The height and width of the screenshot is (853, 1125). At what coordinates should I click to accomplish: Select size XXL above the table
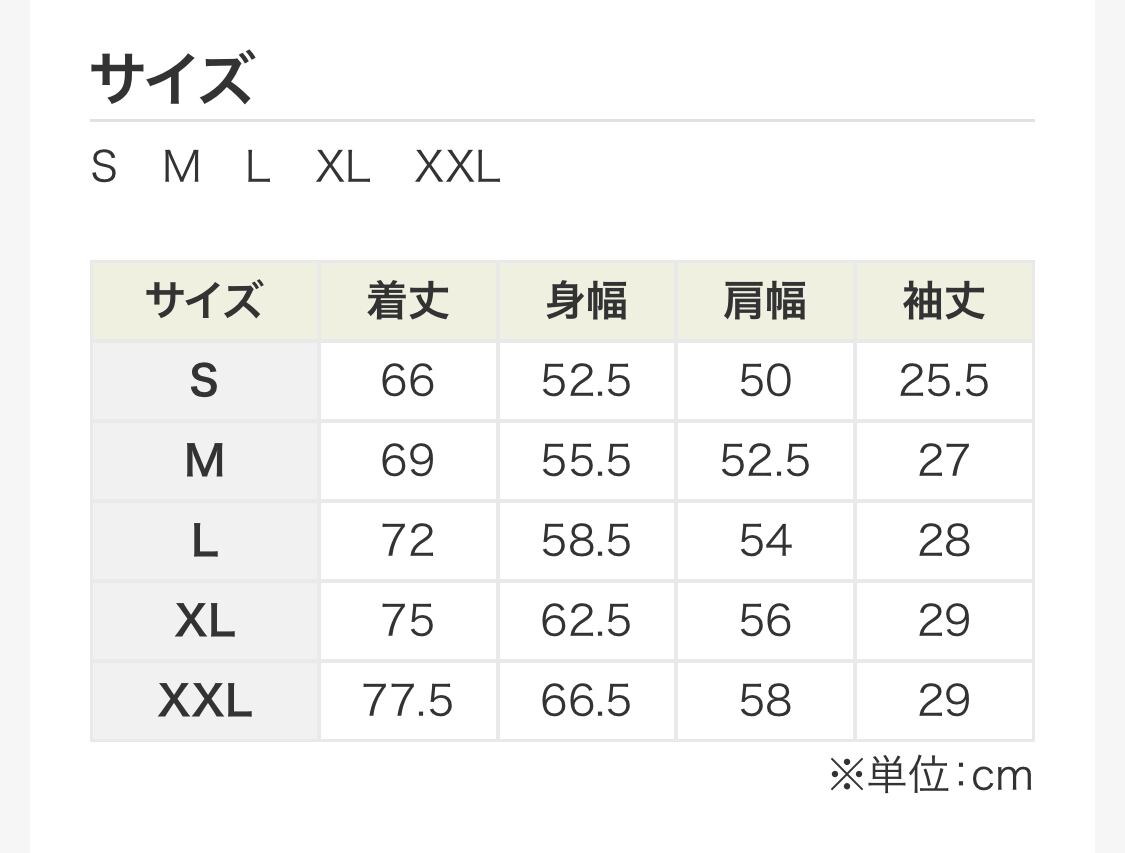[x=457, y=167]
